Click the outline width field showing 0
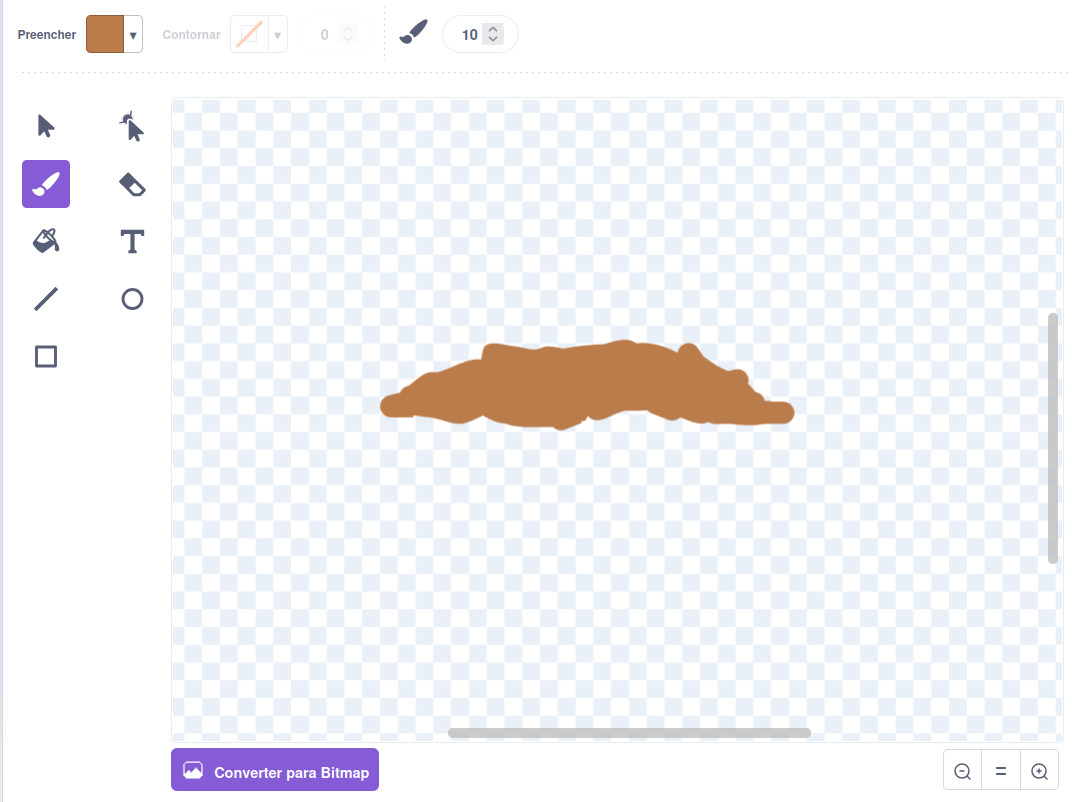The image size is (1072, 802). click(x=335, y=34)
